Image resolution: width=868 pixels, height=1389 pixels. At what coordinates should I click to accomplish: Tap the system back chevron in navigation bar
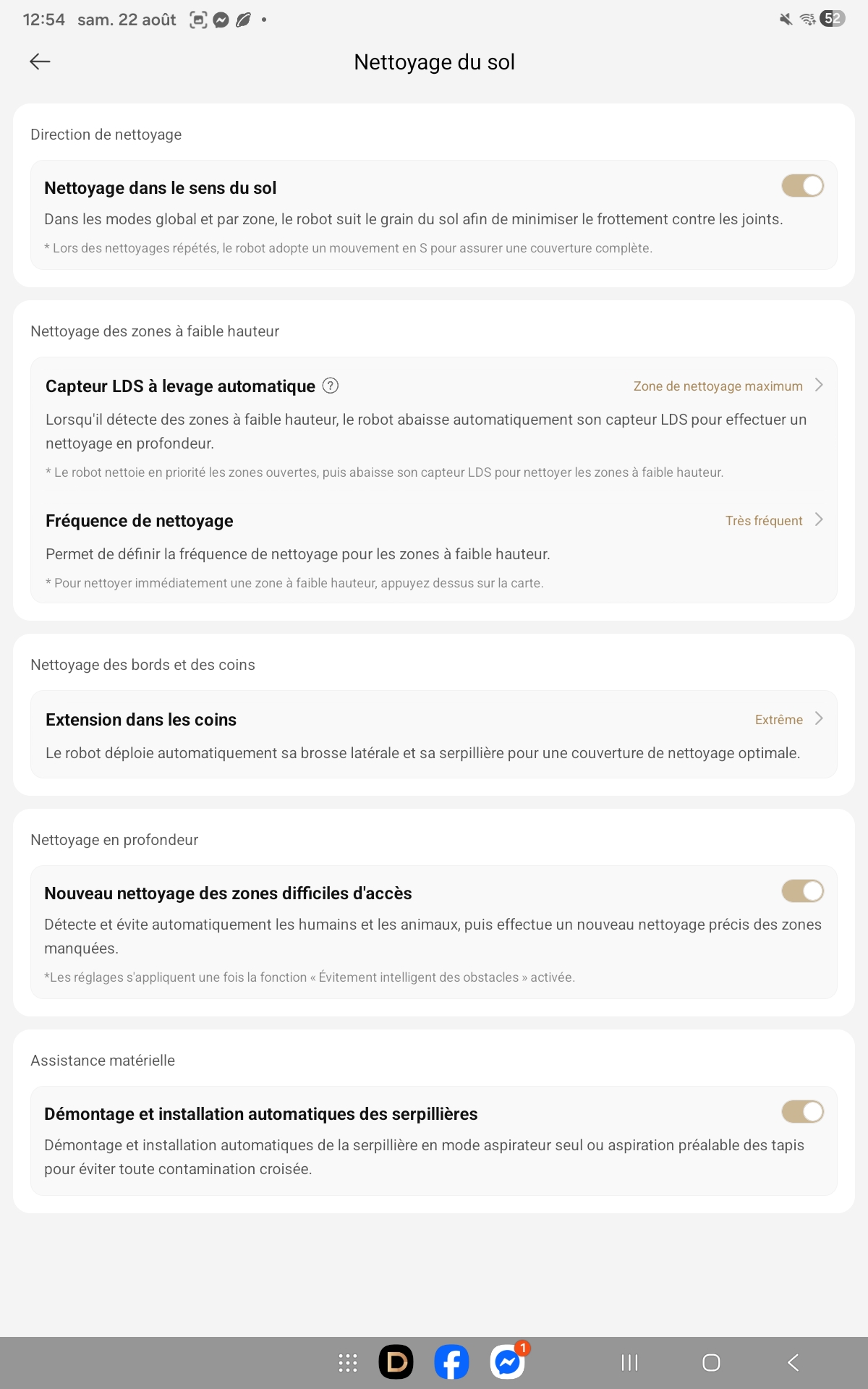coord(793,1363)
